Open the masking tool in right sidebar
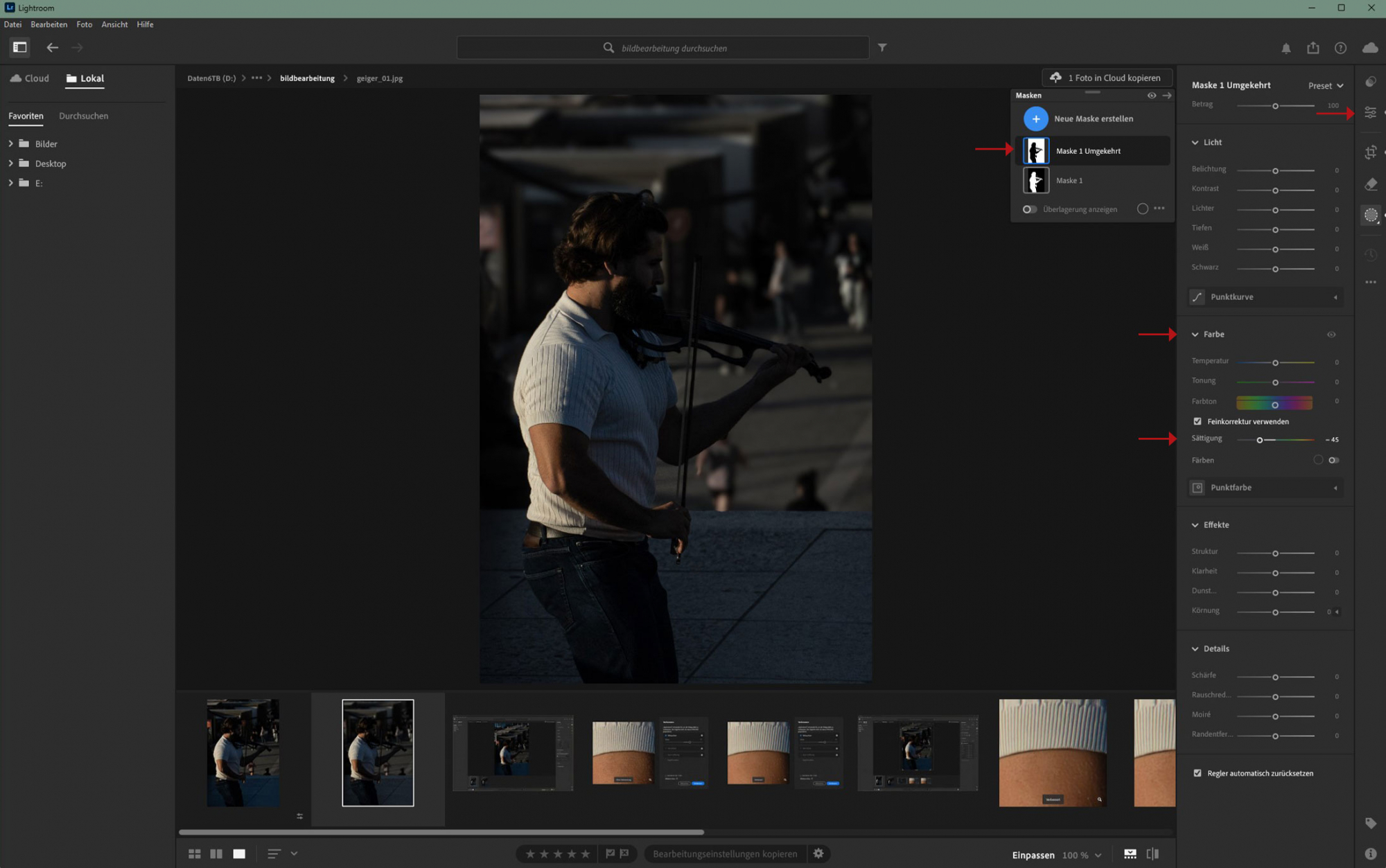 point(1370,215)
